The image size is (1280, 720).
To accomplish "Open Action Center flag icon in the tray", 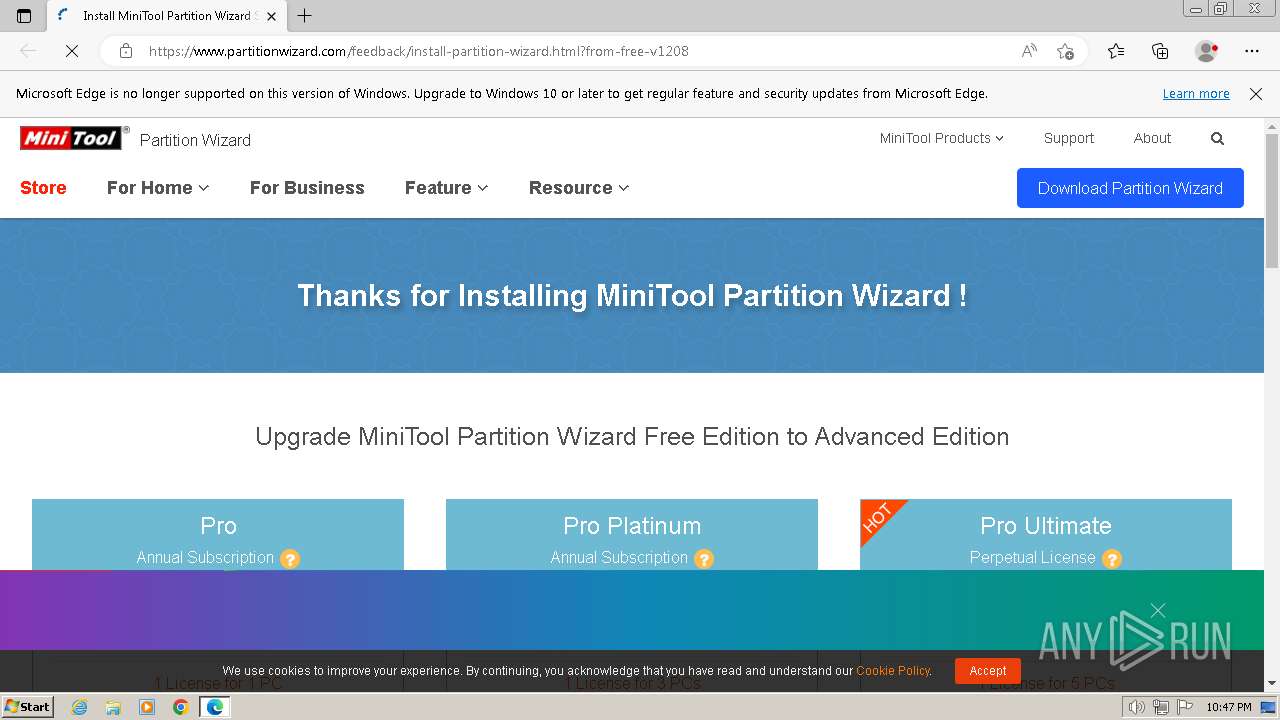I will click(x=1183, y=707).
